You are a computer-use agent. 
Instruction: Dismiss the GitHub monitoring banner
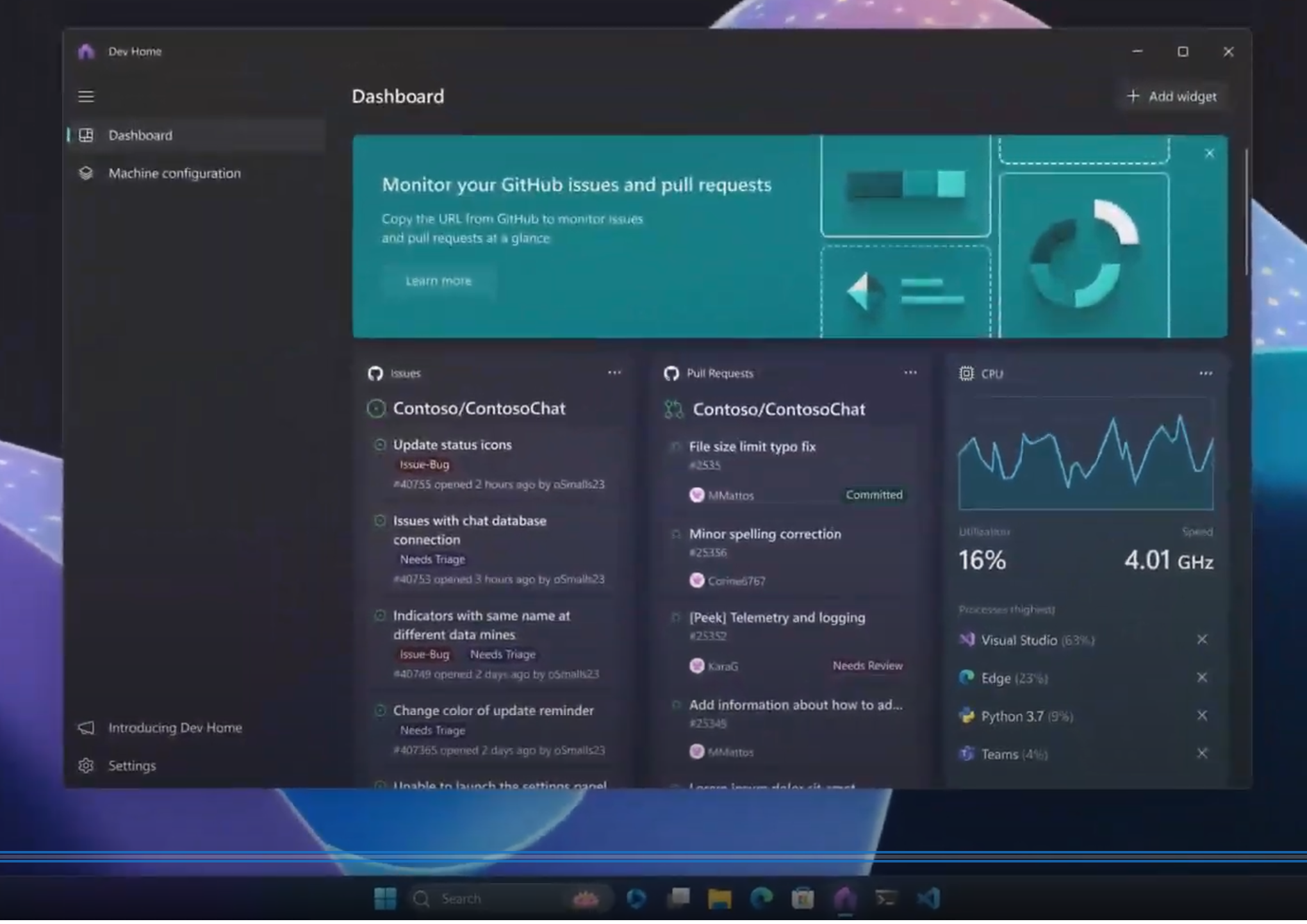point(1209,154)
